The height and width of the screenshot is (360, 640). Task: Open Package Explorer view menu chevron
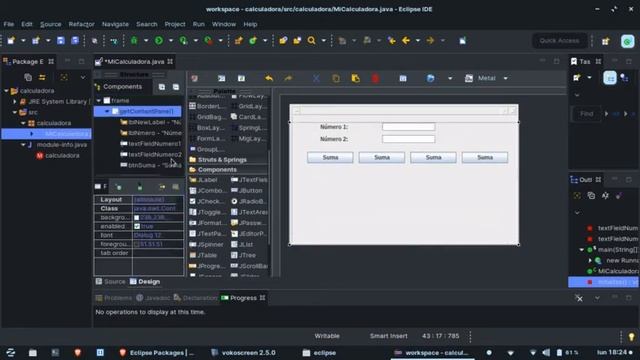pyautogui.click(x=83, y=77)
